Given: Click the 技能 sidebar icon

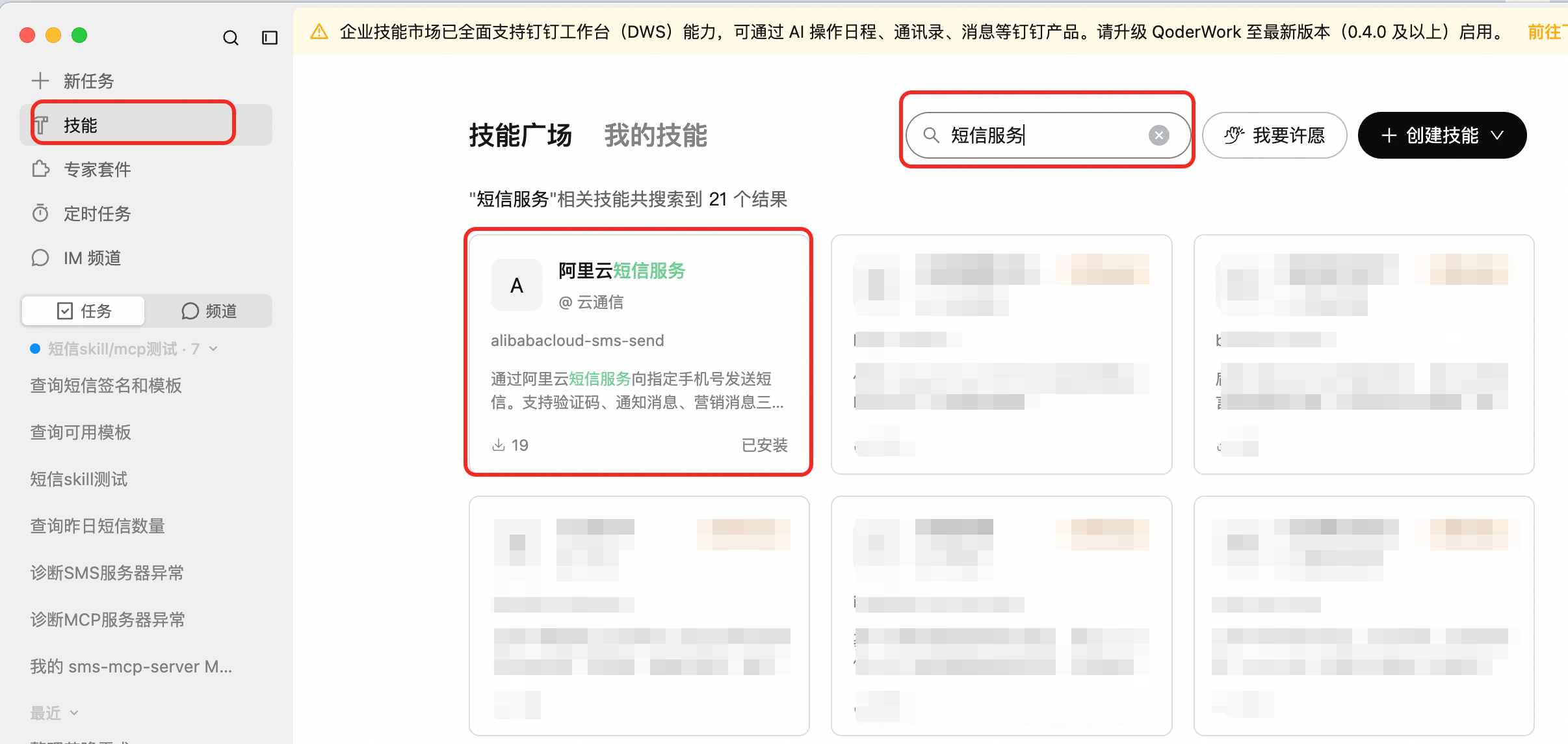Looking at the screenshot, I should coord(40,125).
